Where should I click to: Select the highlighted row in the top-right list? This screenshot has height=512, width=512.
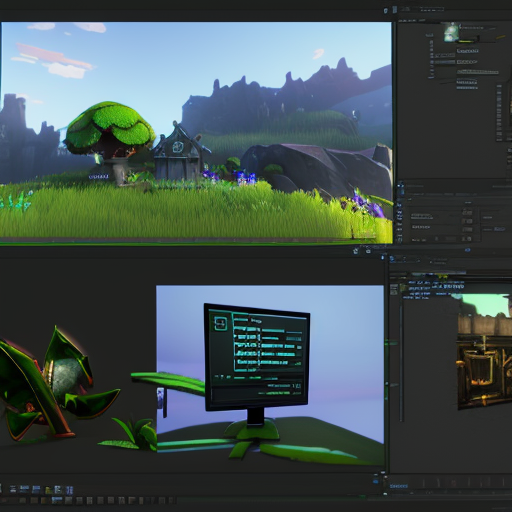[x=444, y=62]
